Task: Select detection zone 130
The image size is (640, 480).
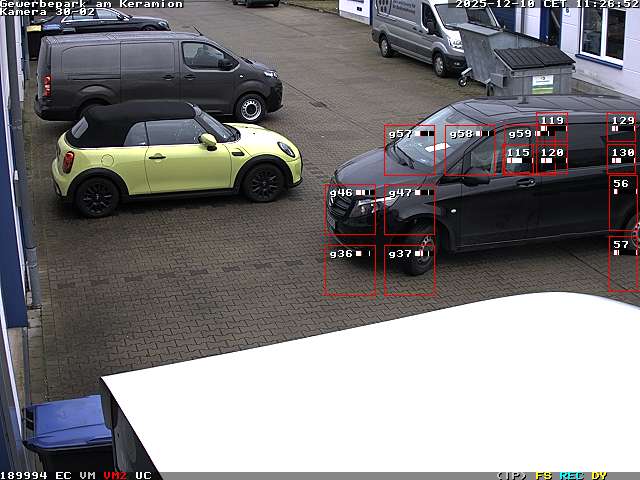Action: click(x=623, y=158)
